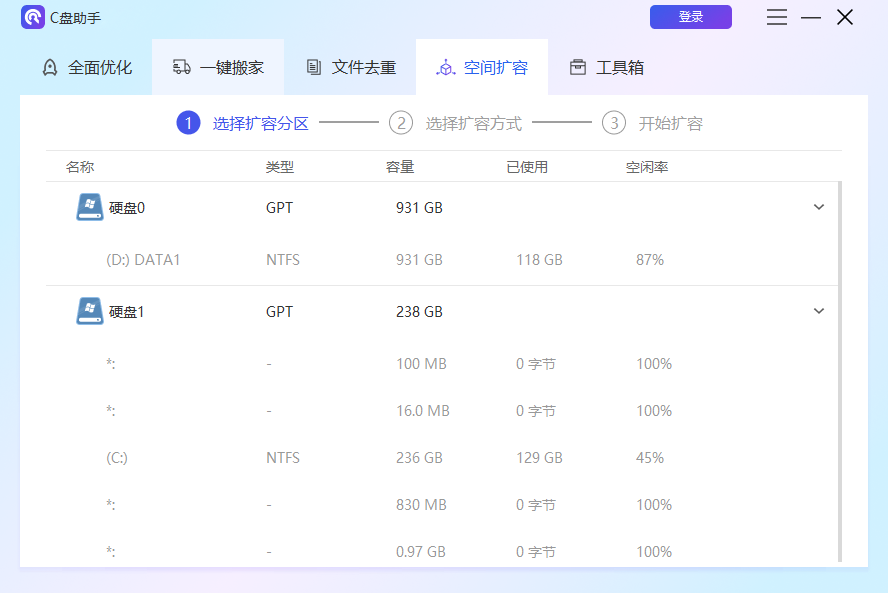Collapse the 硬盘0 partition list

[x=819, y=207]
